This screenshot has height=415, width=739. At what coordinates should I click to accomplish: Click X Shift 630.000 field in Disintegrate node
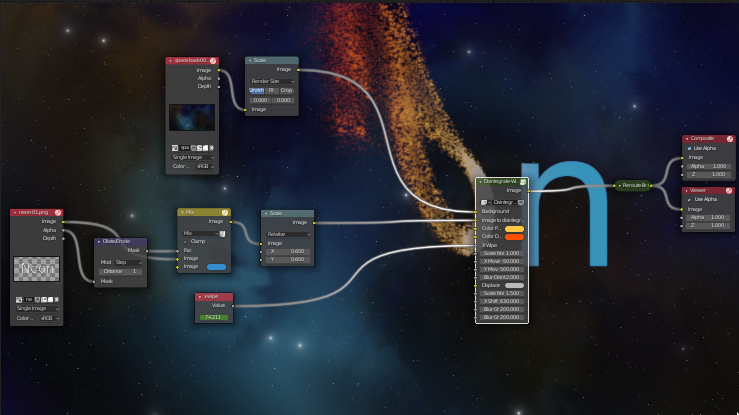[501, 301]
